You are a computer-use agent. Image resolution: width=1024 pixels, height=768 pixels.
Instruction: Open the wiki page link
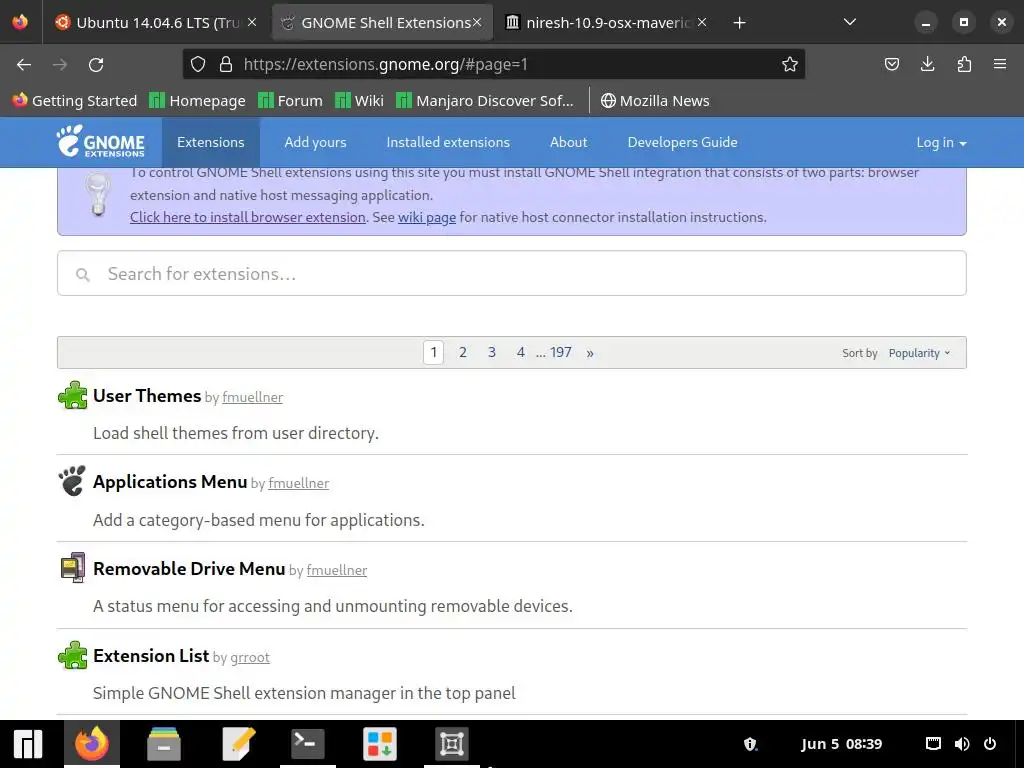pos(427,217)
